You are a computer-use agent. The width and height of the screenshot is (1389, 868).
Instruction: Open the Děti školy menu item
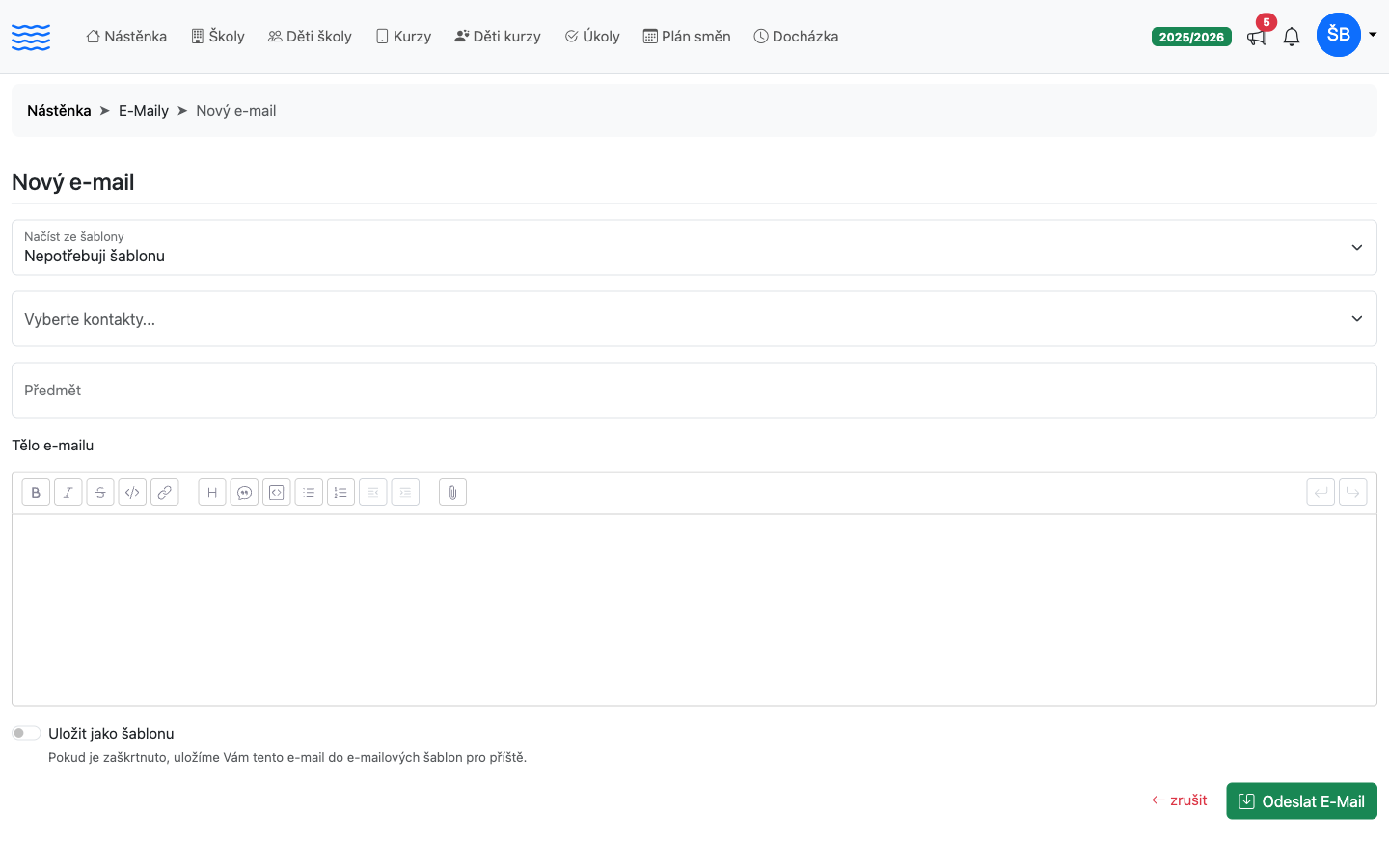pyautogui.click(x=310, y=37)
